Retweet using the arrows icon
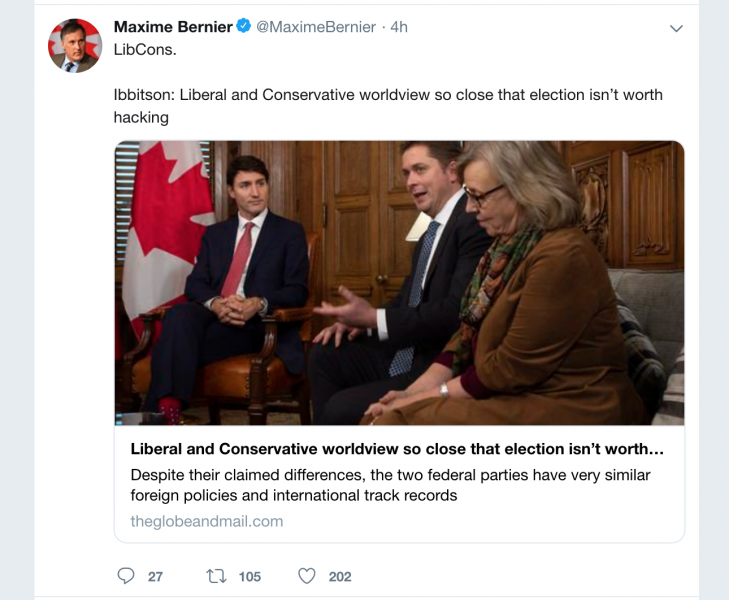 click(x=215, y=576)
